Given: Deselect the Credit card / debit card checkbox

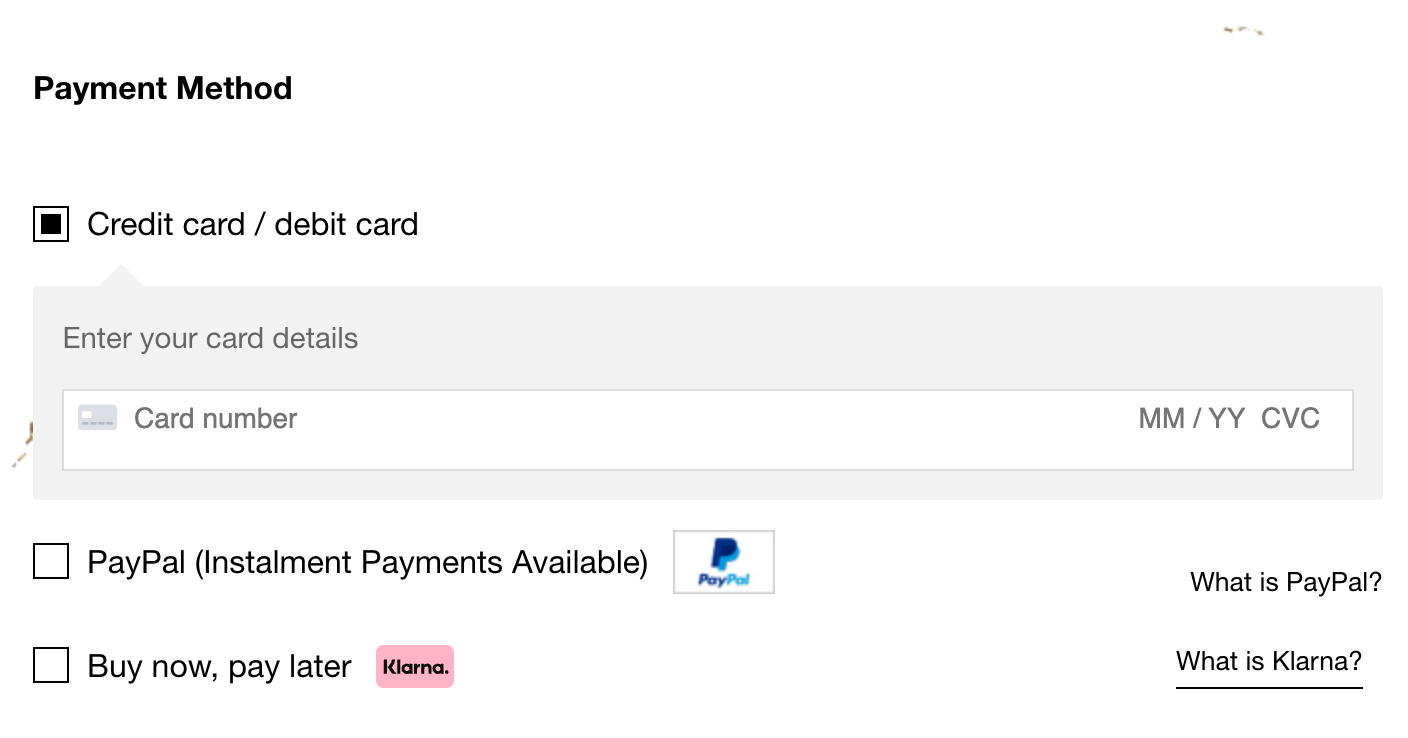Looking at the screenshot, I should tap(51, 224).
